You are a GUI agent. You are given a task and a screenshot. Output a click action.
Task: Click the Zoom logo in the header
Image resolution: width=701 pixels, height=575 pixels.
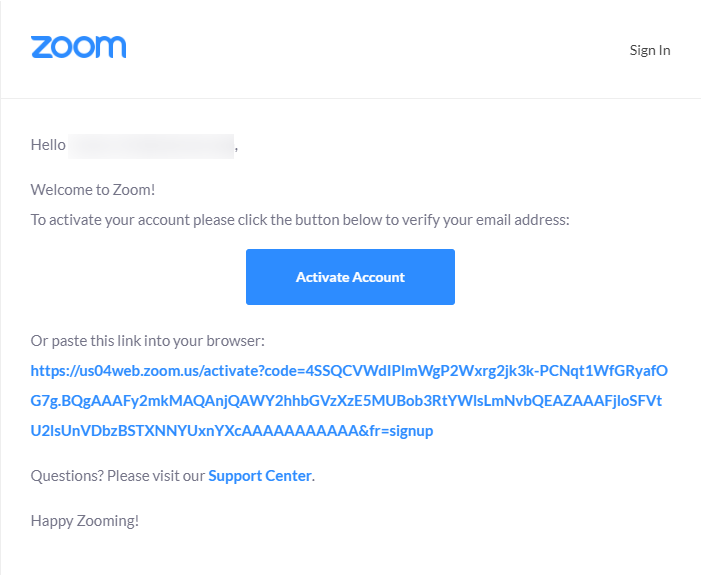tap(78, 47)
